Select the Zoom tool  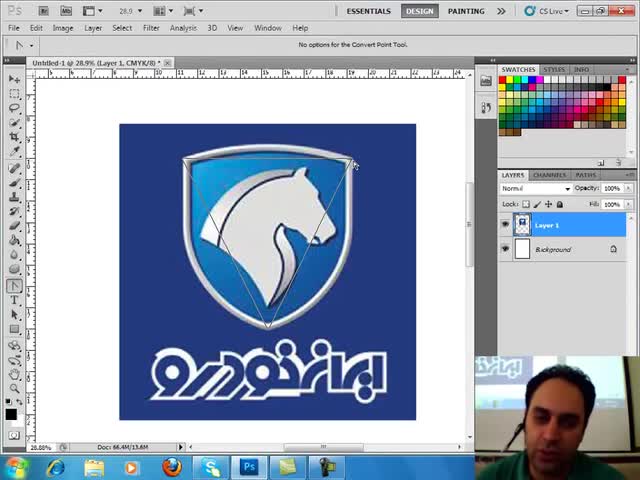14,389
